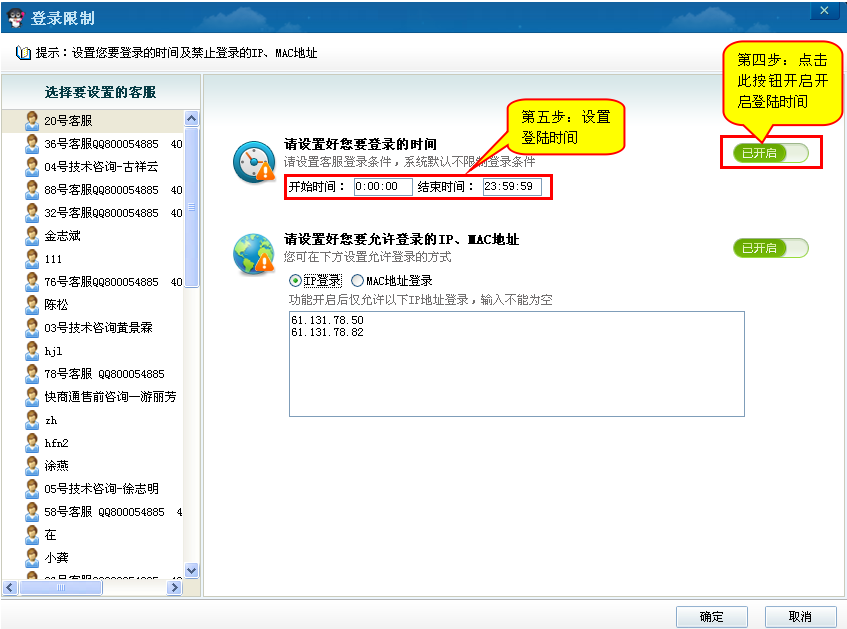Click avatar icon next to 陈松
The width and height of the screenshot is (847, 629).
pos(32,305)
